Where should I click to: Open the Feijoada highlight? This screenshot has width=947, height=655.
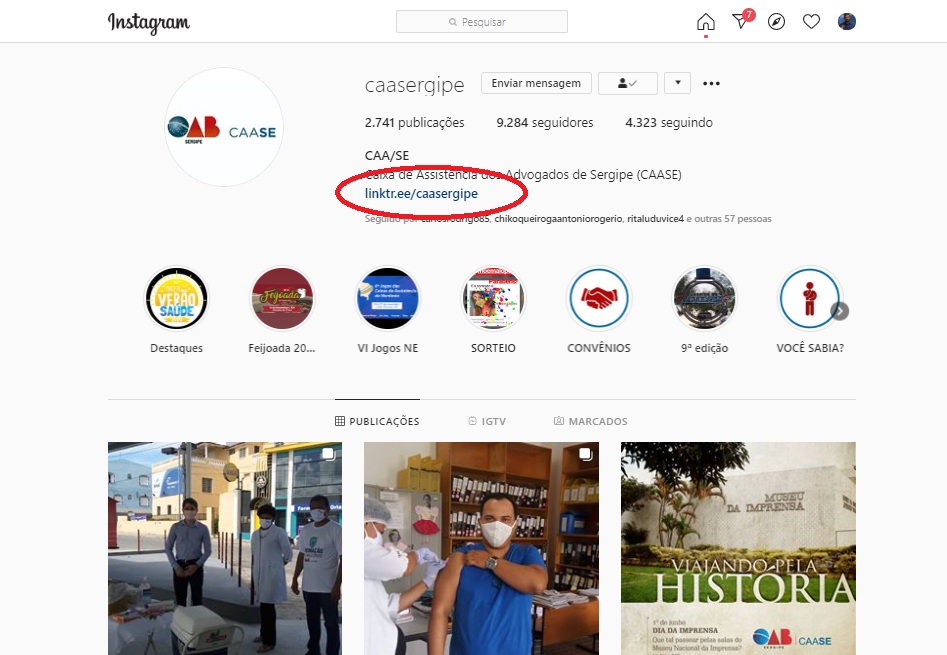click(282, 299)
